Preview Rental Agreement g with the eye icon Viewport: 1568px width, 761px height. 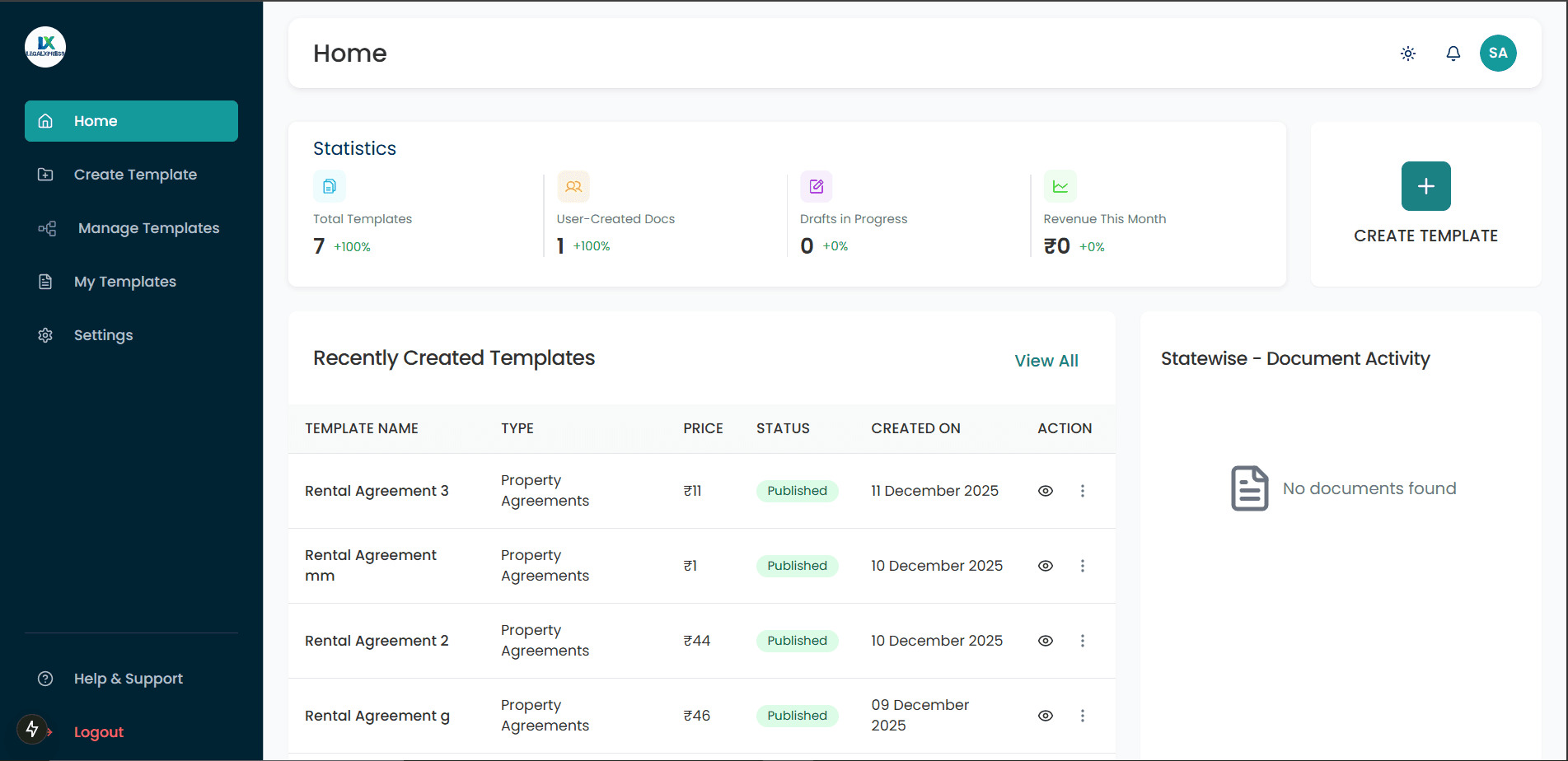[1045, 715]
